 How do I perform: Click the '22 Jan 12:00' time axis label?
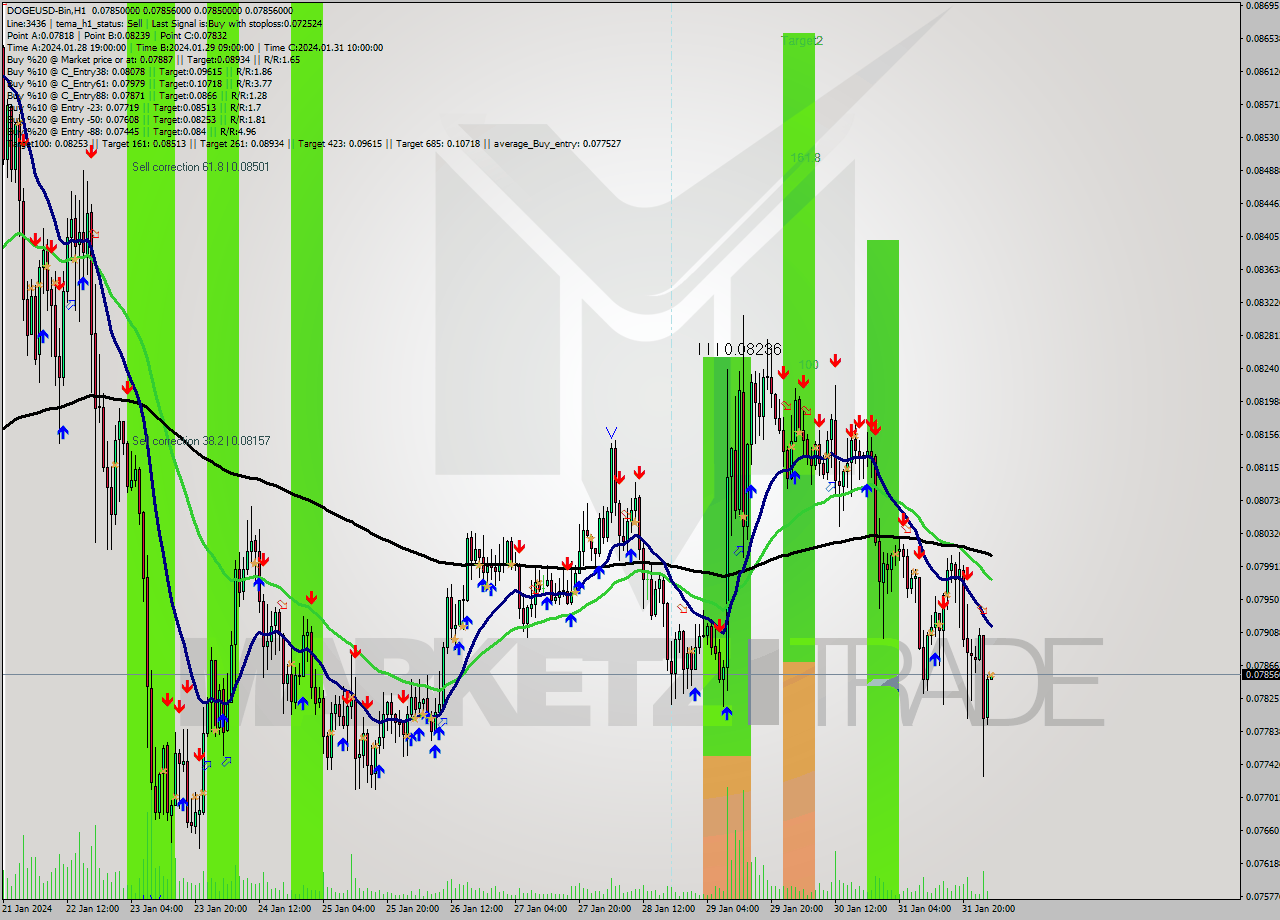(92, 909)
